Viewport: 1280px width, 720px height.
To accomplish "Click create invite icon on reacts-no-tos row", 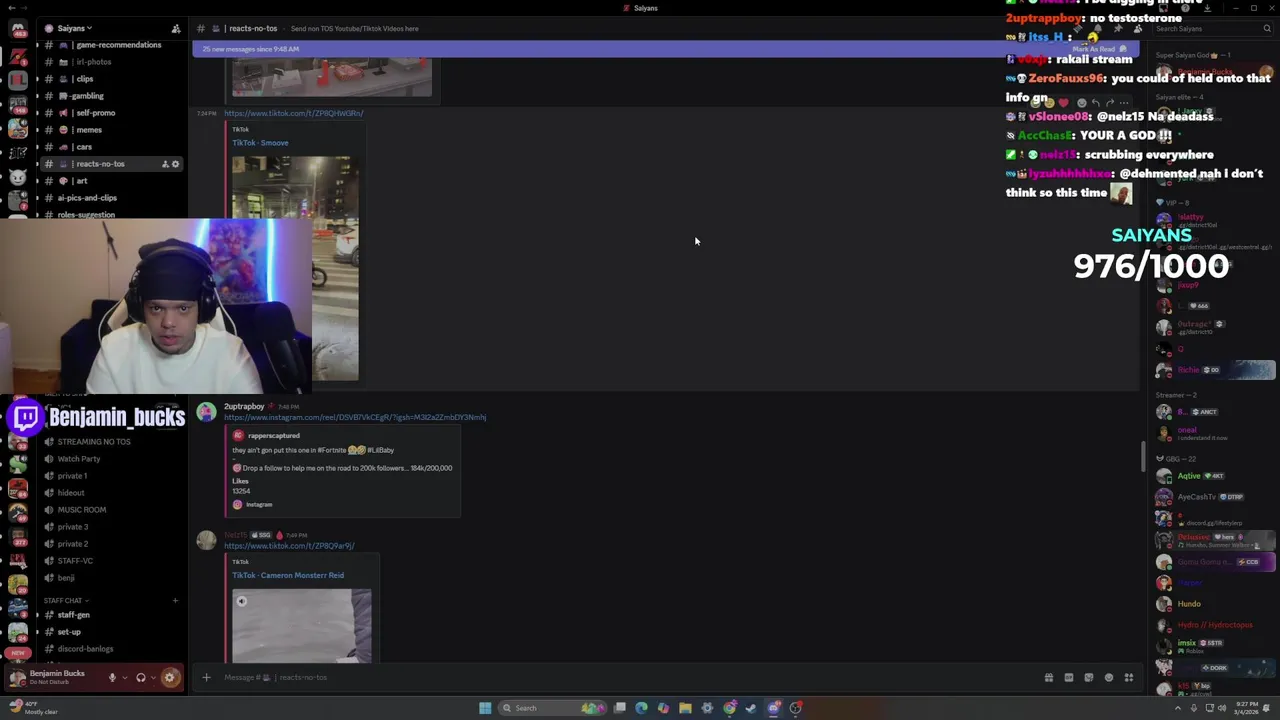I will click(x=165, y=164).
